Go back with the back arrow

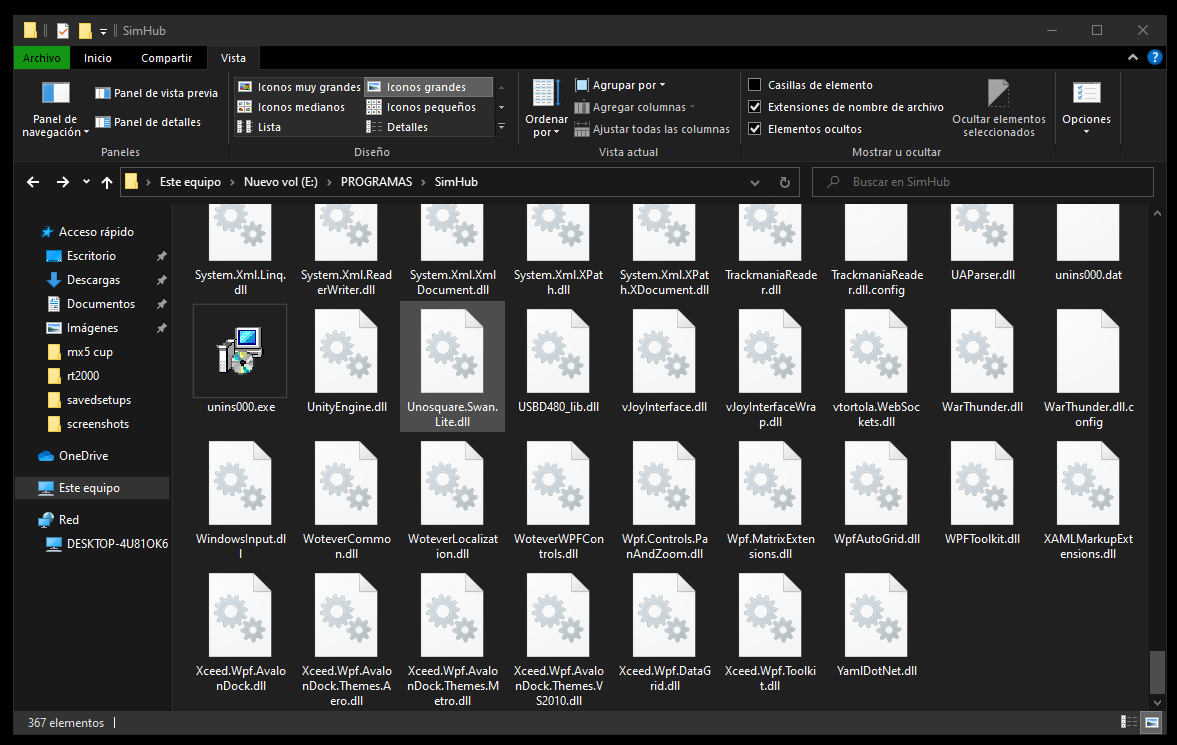coord(33,182)
